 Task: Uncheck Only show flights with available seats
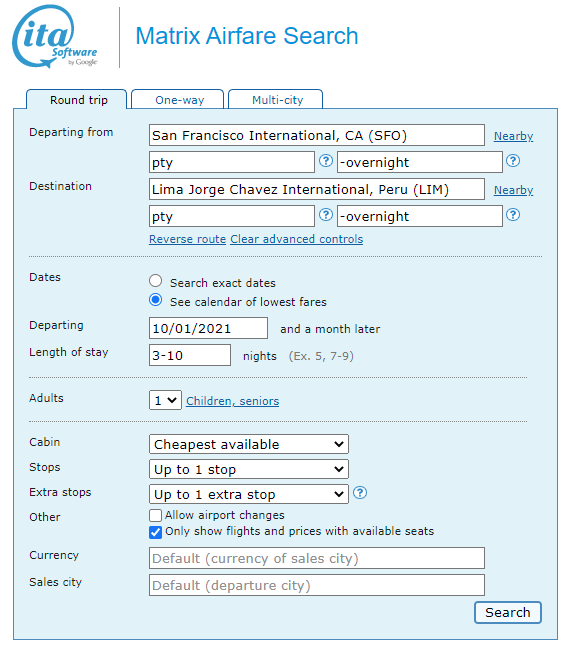point(155,532)
